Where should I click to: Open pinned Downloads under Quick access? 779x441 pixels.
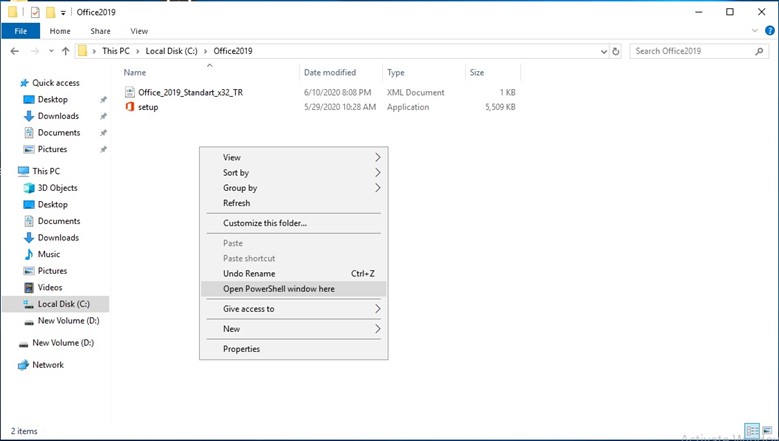point(58,116)
